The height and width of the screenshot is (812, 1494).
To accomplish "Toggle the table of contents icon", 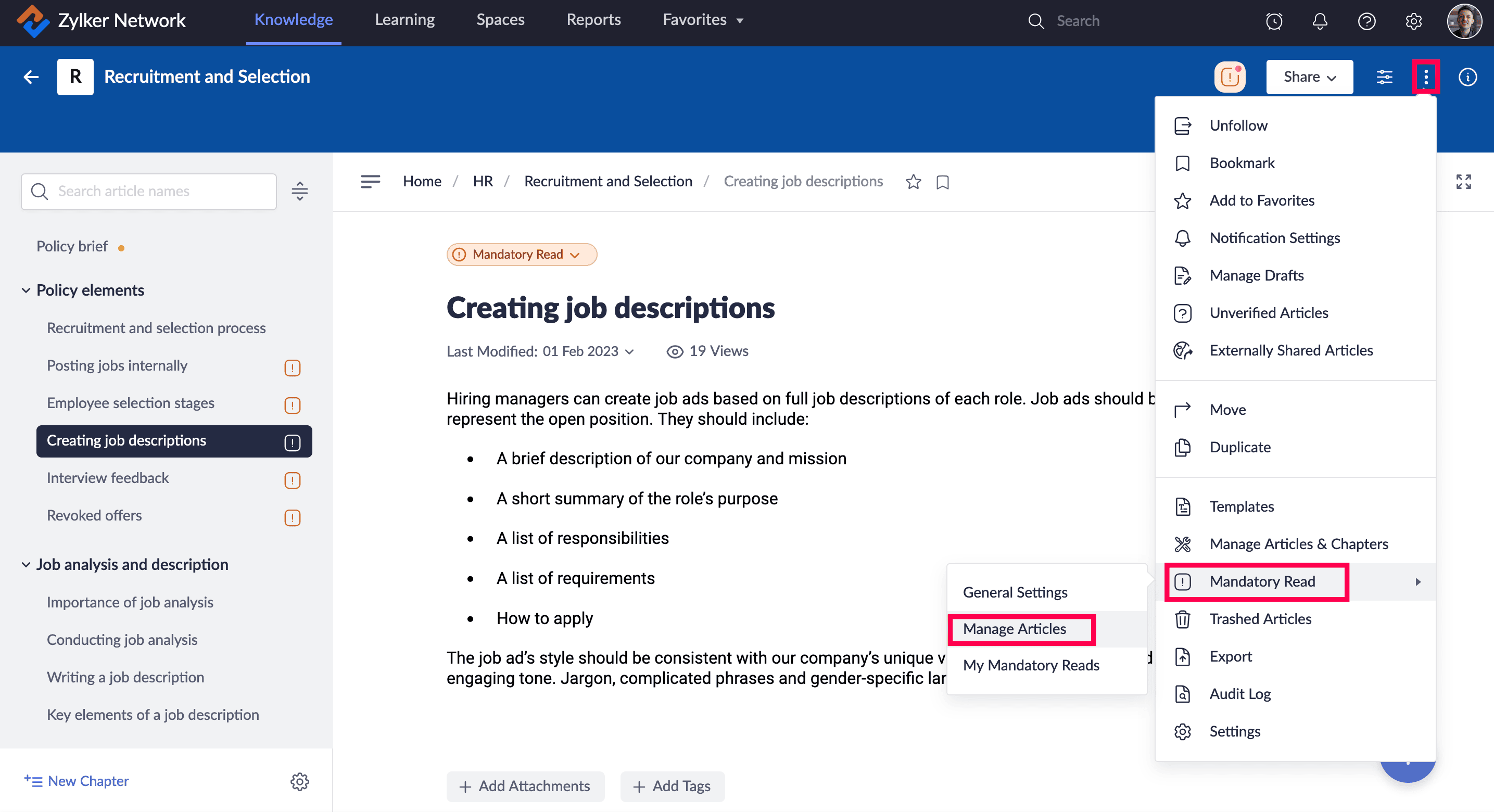I will click(x=370, y=182).
